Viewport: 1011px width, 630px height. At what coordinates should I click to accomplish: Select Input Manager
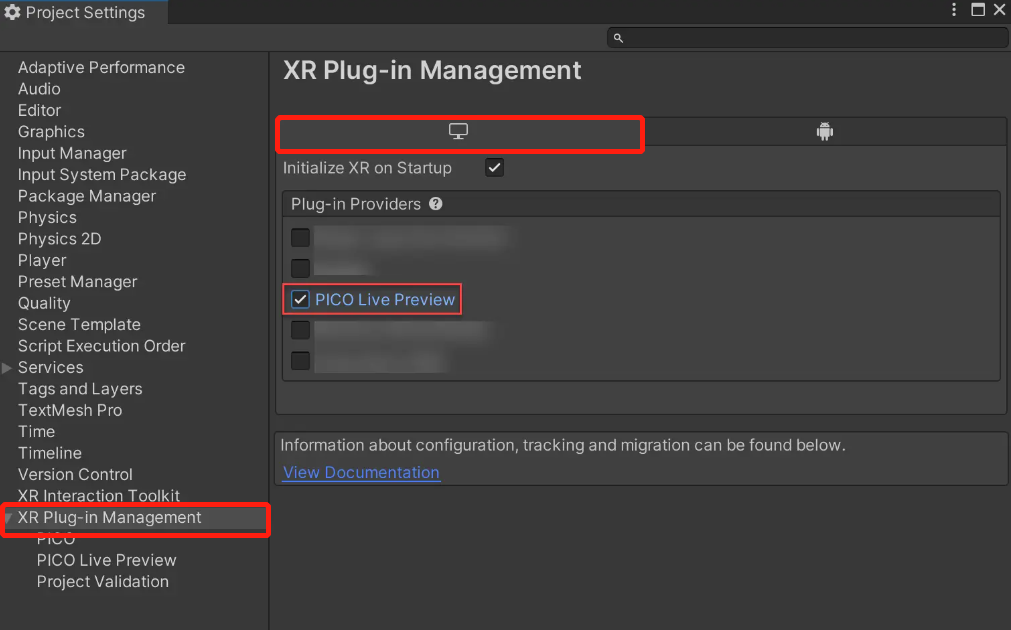point(72,153)
